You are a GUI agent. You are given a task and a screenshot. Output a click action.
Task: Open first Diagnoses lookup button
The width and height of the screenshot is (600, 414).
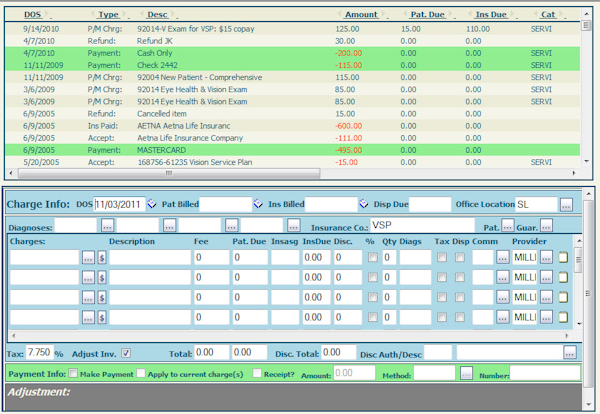coord(108,225)
